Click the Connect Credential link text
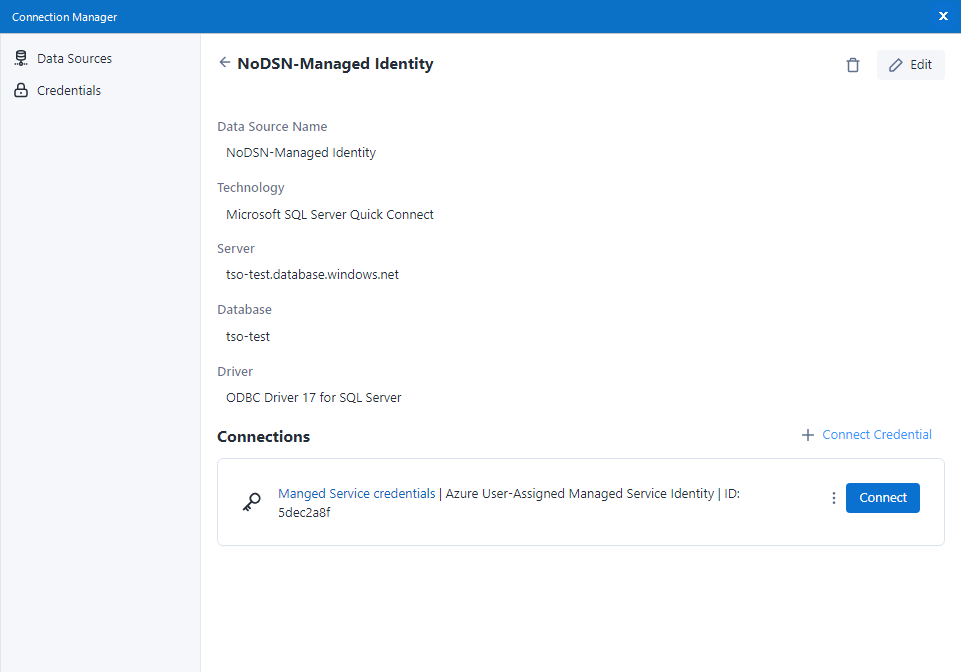The width and height of the screenshot is (961, 672). [876, 435]
